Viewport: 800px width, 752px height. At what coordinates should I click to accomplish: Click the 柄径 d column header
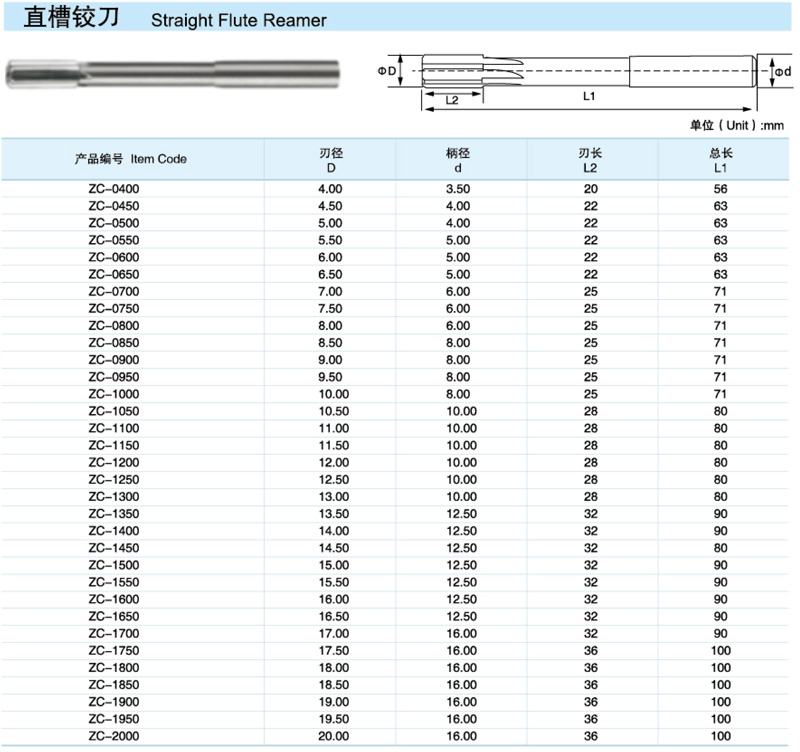[457, 160]
